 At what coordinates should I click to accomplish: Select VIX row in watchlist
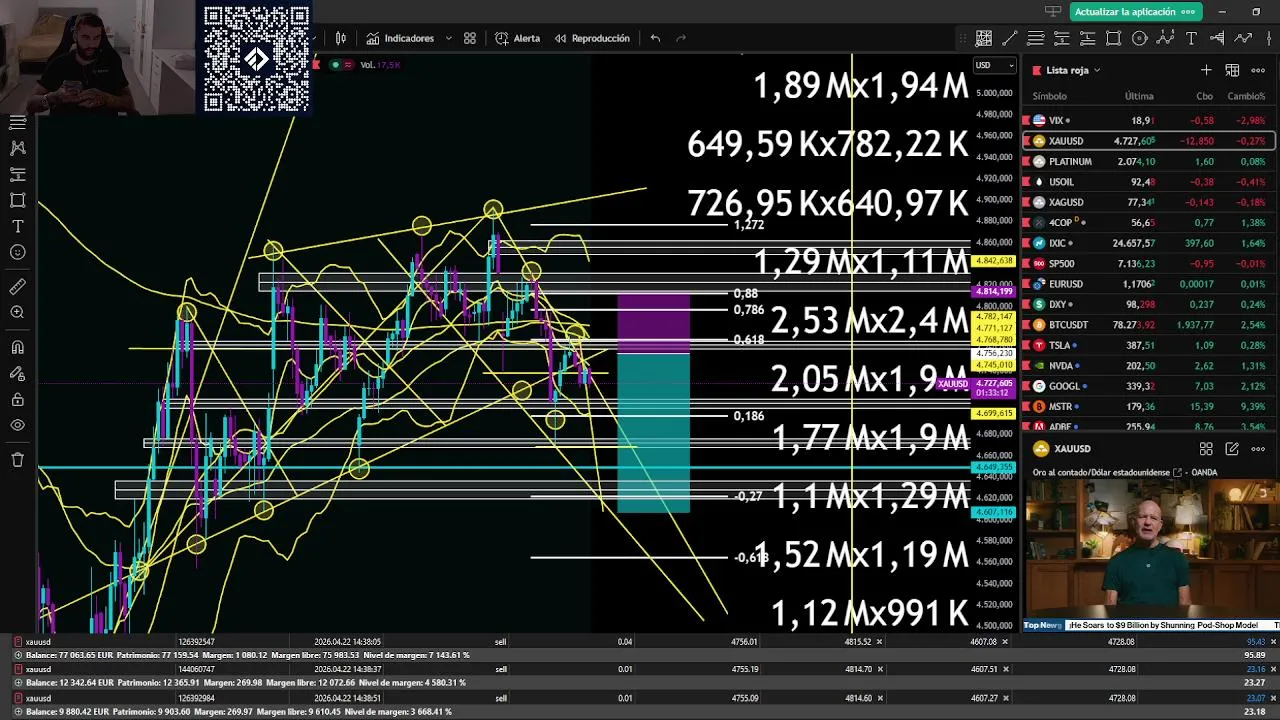pyautogui.click(x=1148, y=120)
